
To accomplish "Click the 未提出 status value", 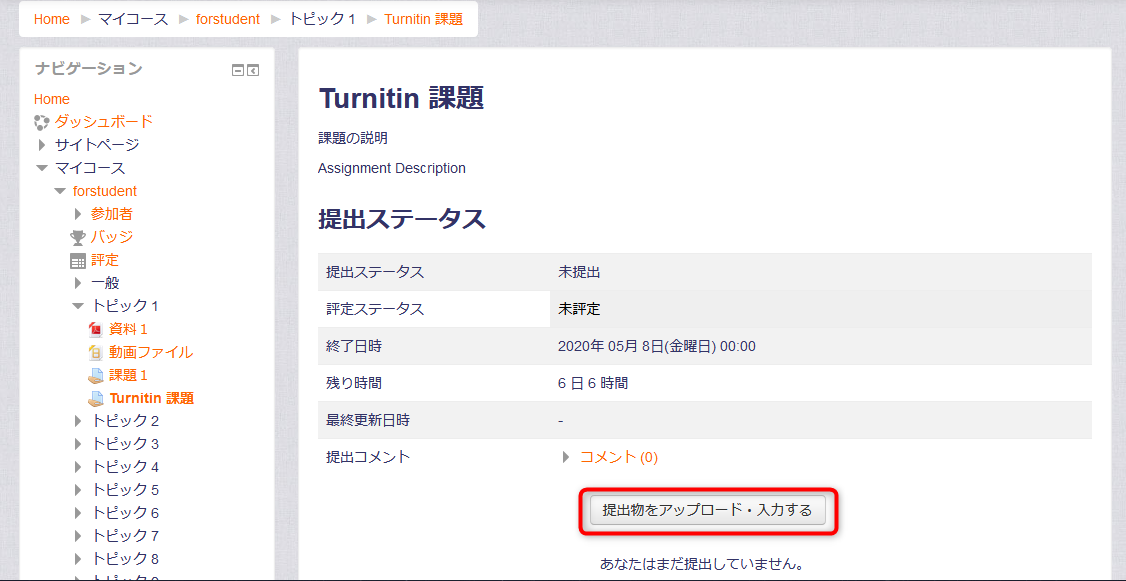I will click(579, 272).
